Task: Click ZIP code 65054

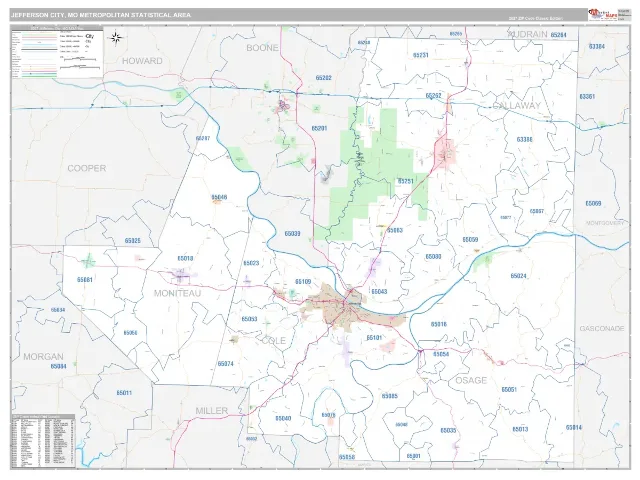Action: [441, 354]
